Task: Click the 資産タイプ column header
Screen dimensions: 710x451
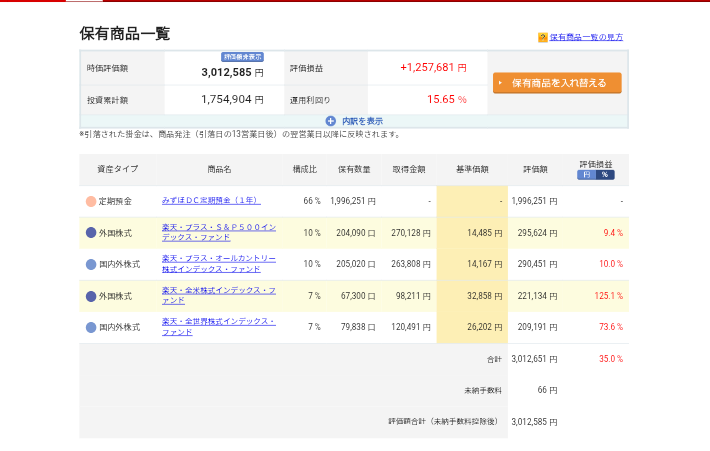Action: coord(118,169)
